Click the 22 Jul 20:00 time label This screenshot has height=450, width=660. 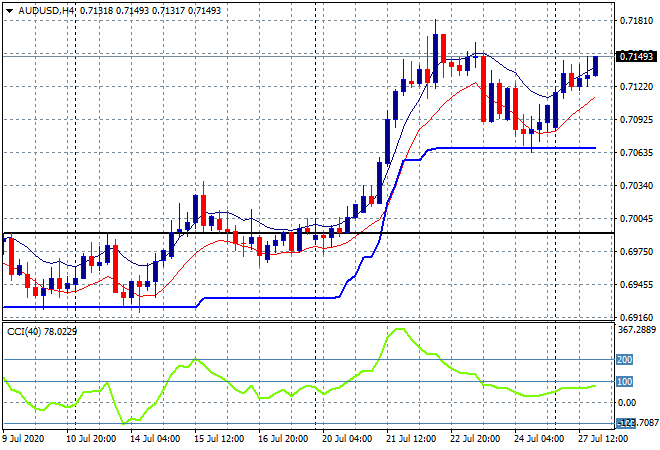click(475, 439)
